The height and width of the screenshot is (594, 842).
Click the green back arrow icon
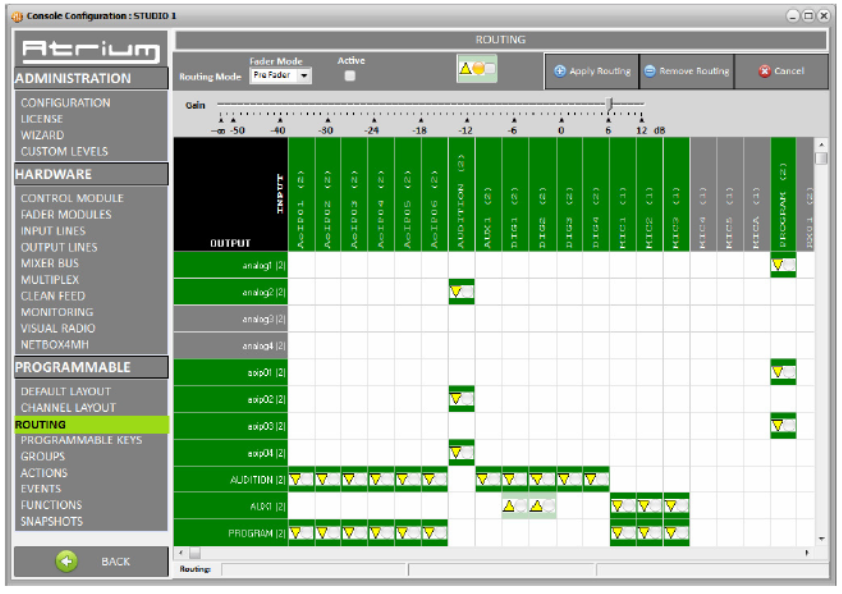point(66,561)
